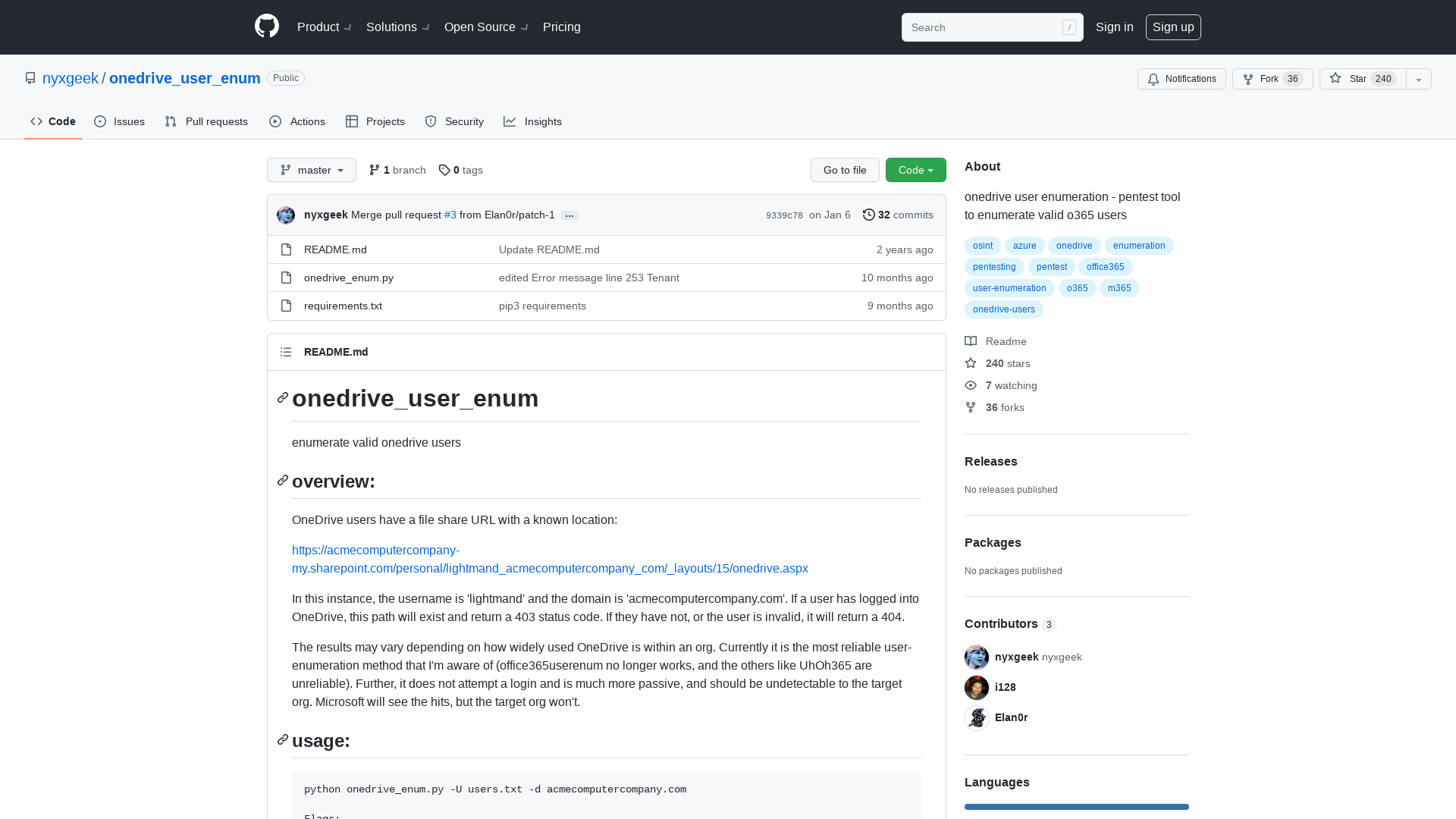Star the repository with the Star button
Viewport: 1456px width, 819px height.
pos(1363,79)
